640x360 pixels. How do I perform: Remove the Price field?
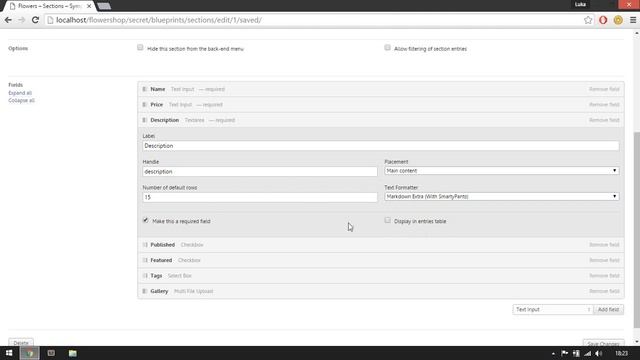coord(604,104)
